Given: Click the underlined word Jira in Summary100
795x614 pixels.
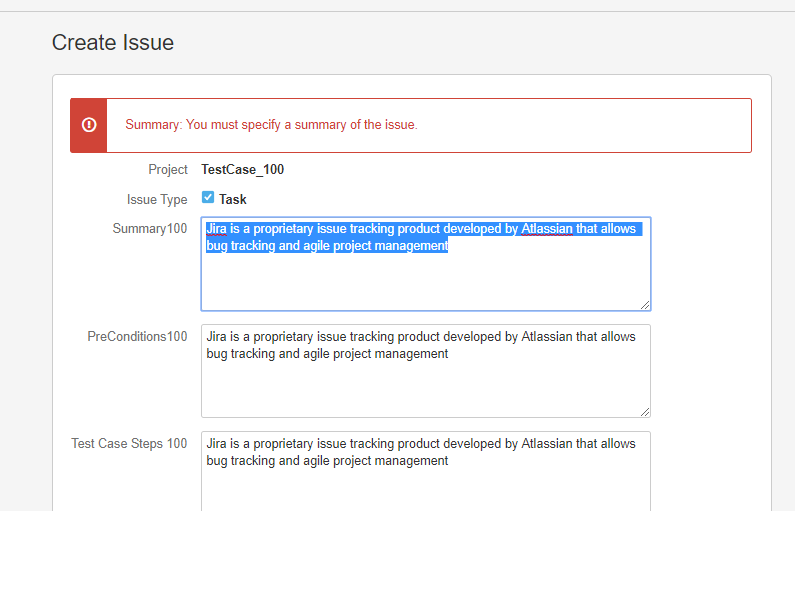Looking at the screenshot, I should tap(216, 229).
